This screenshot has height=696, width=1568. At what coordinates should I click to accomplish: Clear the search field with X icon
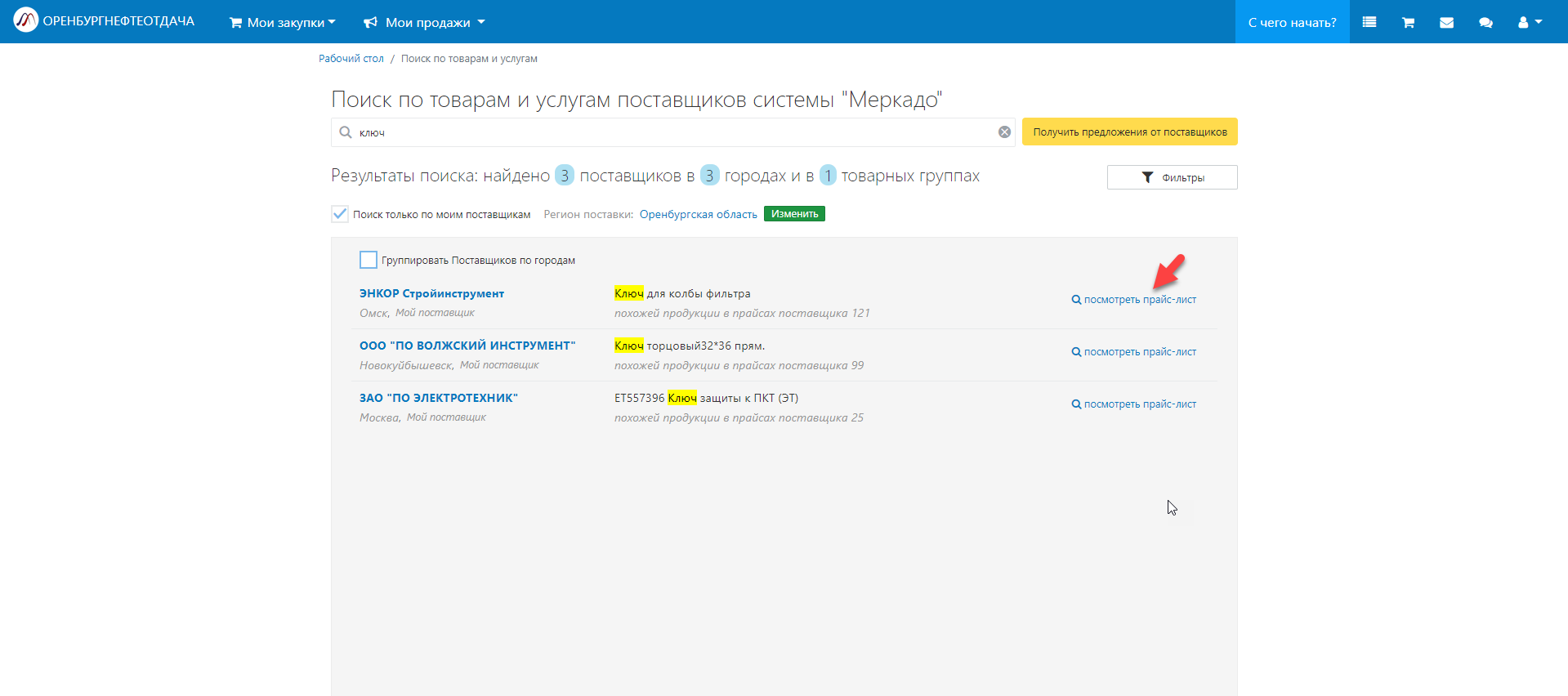pos(1004,132)
